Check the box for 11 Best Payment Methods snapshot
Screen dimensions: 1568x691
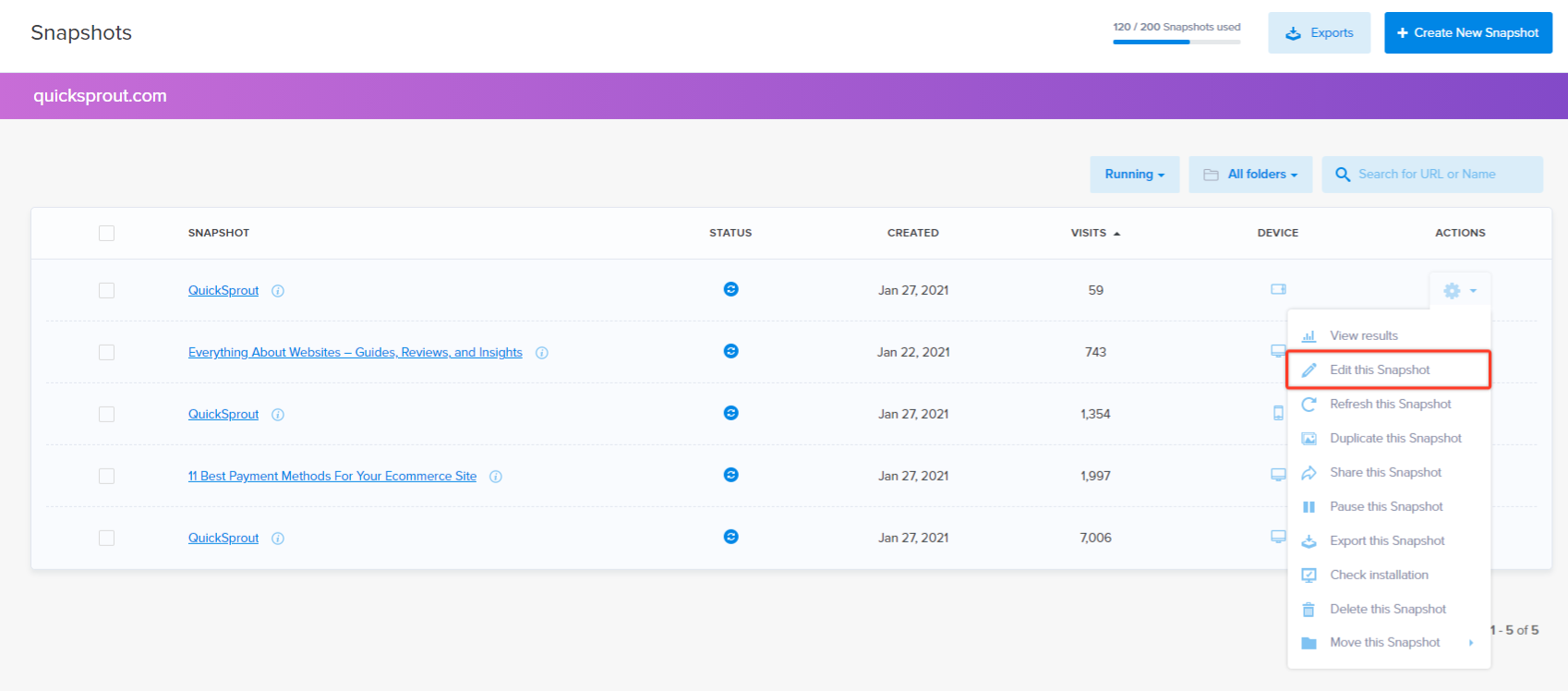(x=107, y=476)
